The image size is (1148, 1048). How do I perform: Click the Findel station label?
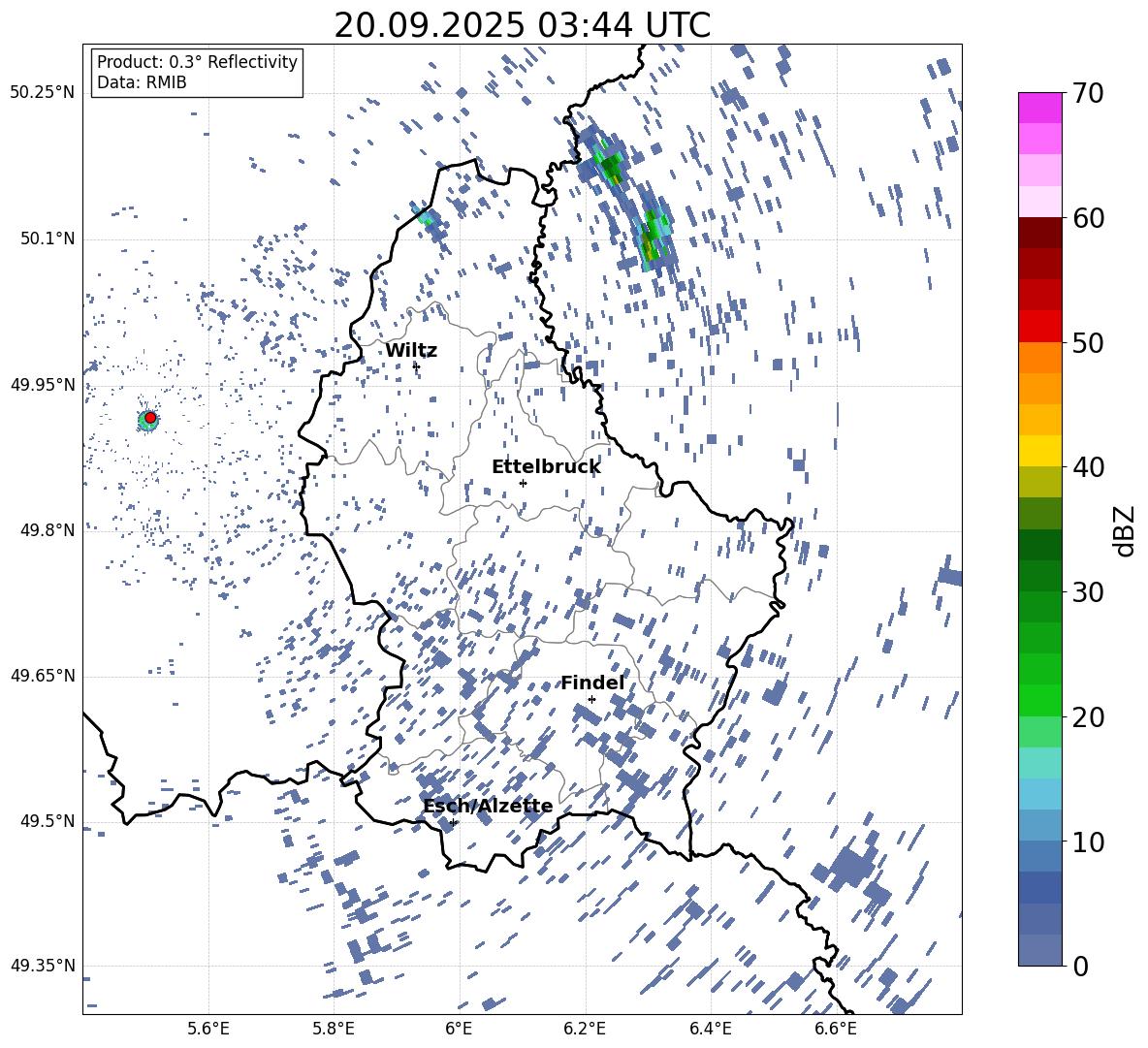(592, 683)
